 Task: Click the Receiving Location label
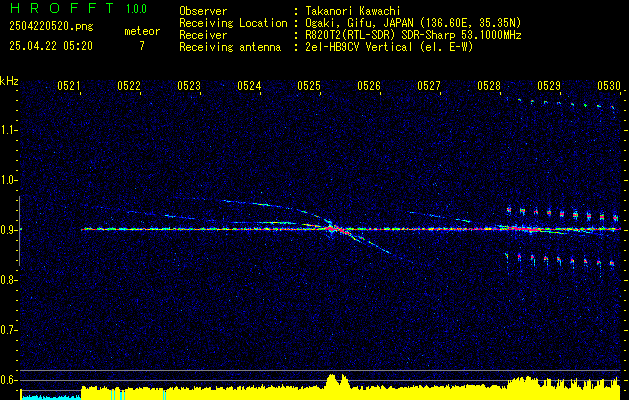(x=233, y=23)
